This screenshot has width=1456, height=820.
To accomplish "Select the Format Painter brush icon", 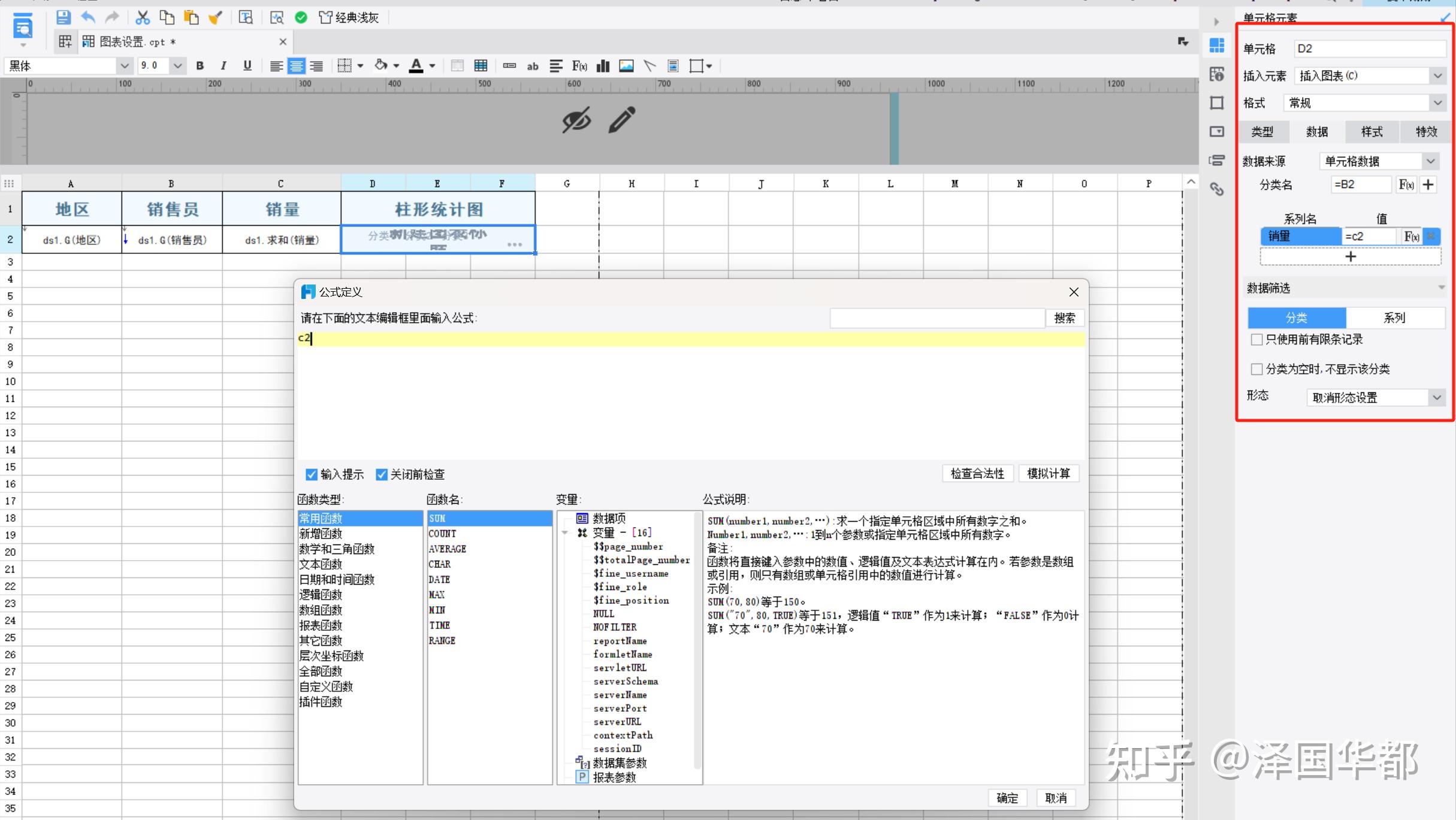I will tap(216, 17).
